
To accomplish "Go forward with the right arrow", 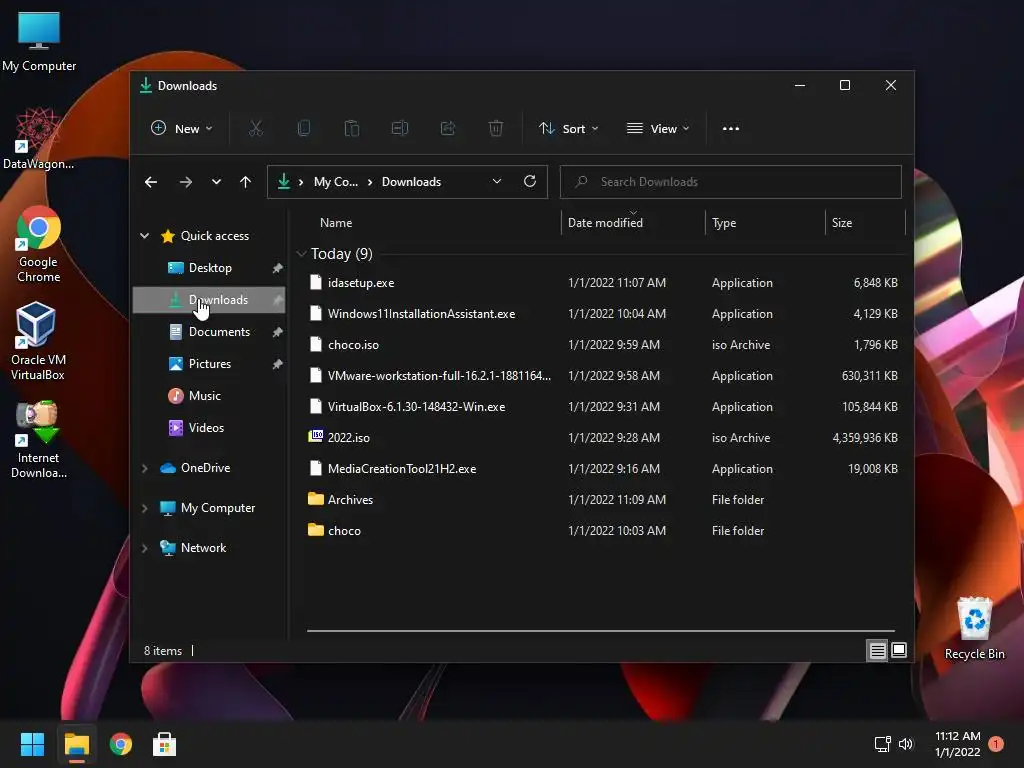I will click(185, 182).
